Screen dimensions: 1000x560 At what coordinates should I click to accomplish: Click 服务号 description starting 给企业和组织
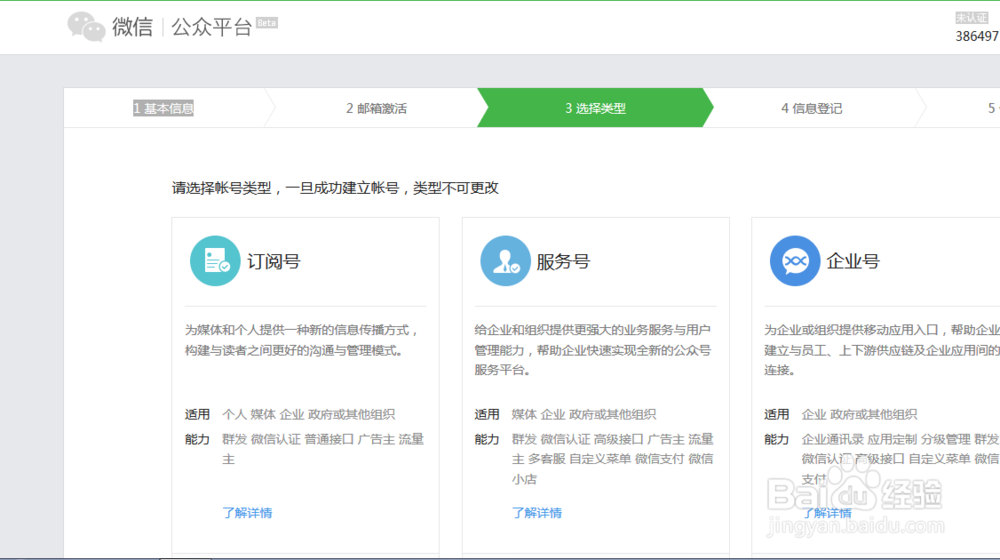click(x=592, y=350)
